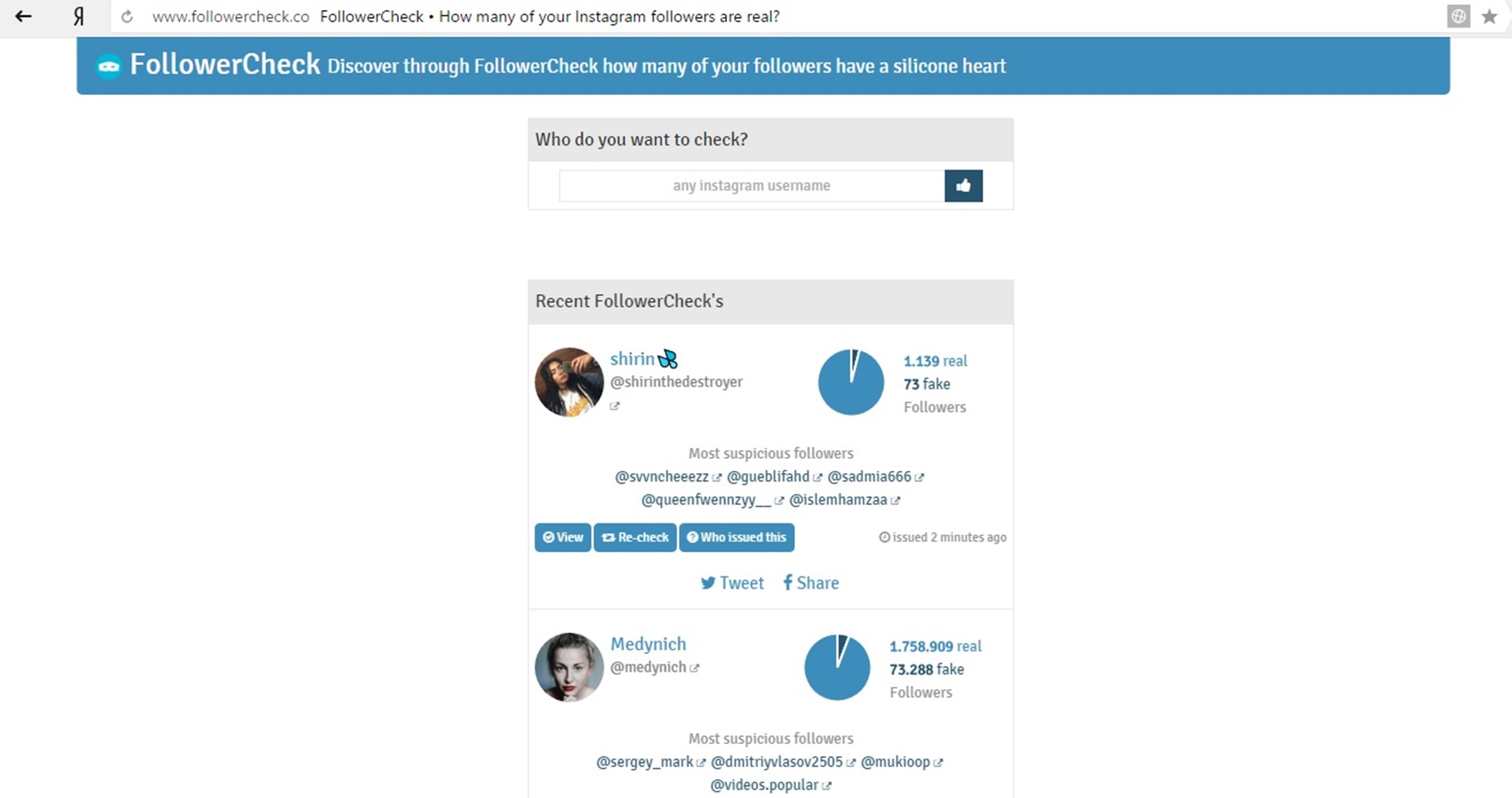Click the browser back arrow
This screenshot has width=1512, height=798.
[23, 16]
